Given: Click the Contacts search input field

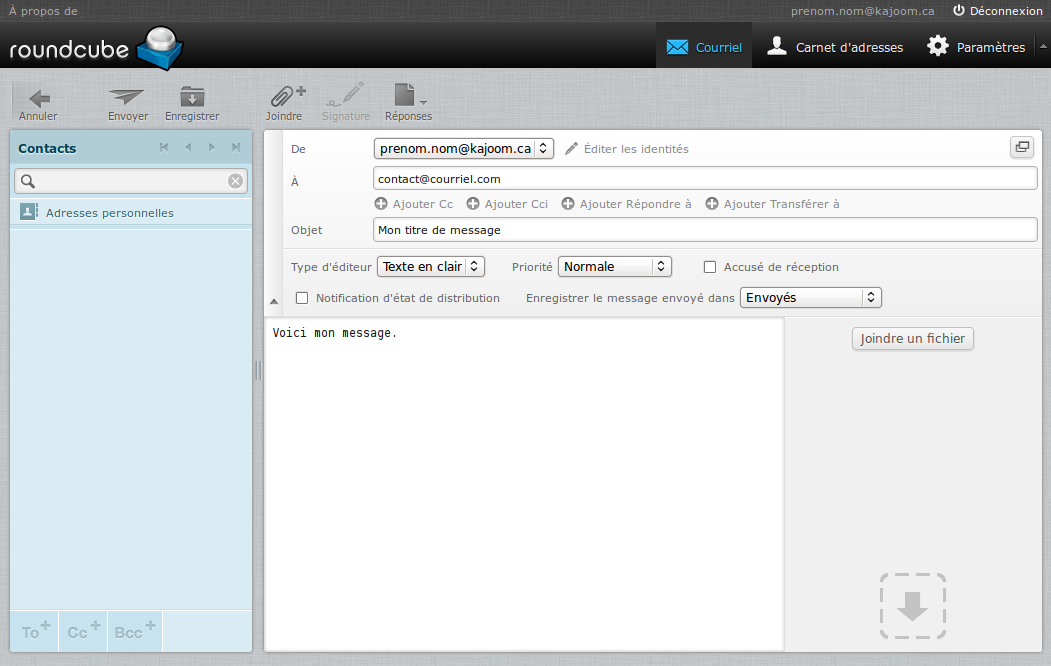Looking at the screenshot, I should pyautogui.click(x=131, y=181).
